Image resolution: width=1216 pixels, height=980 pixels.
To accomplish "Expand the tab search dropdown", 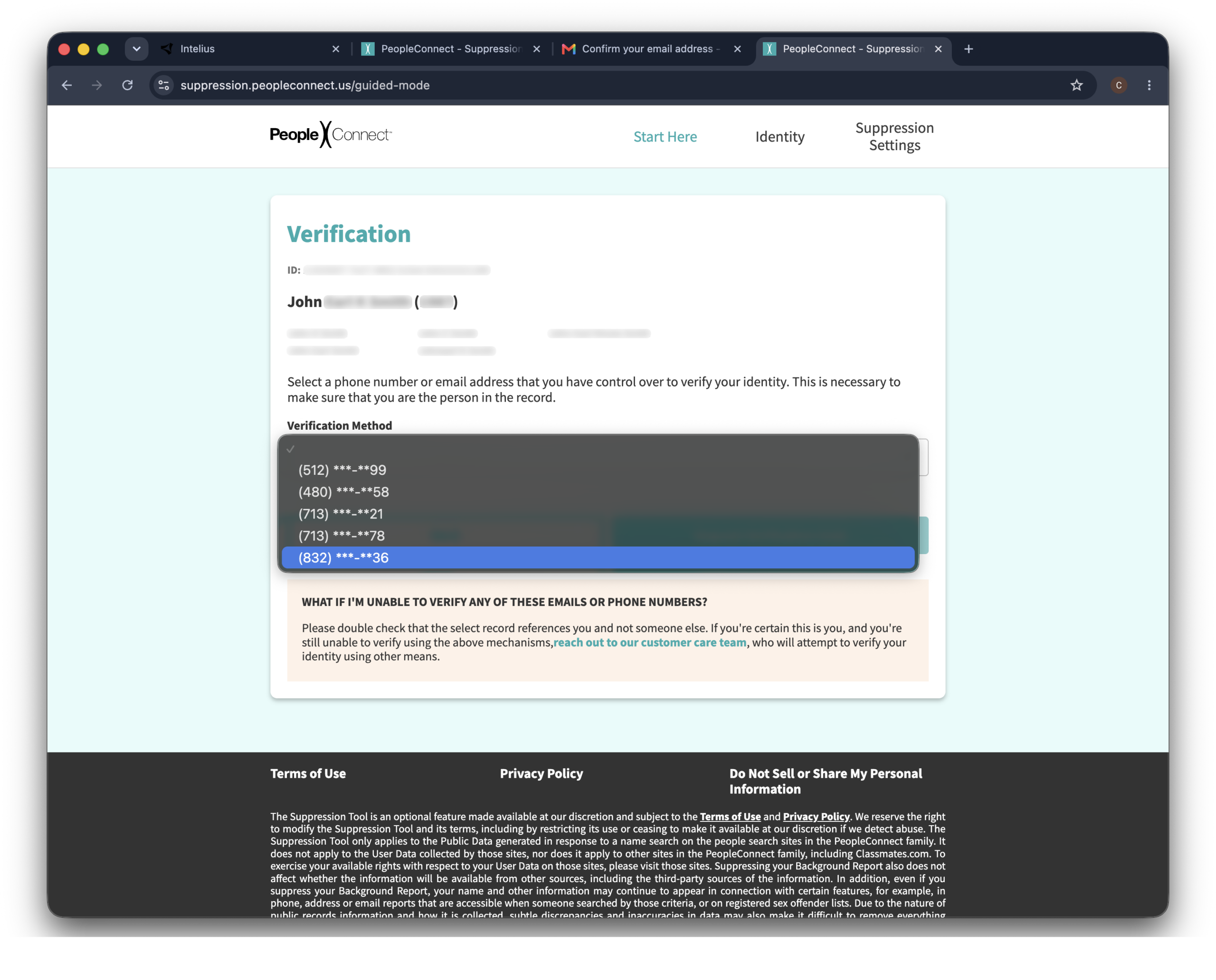I will point(137,49).
